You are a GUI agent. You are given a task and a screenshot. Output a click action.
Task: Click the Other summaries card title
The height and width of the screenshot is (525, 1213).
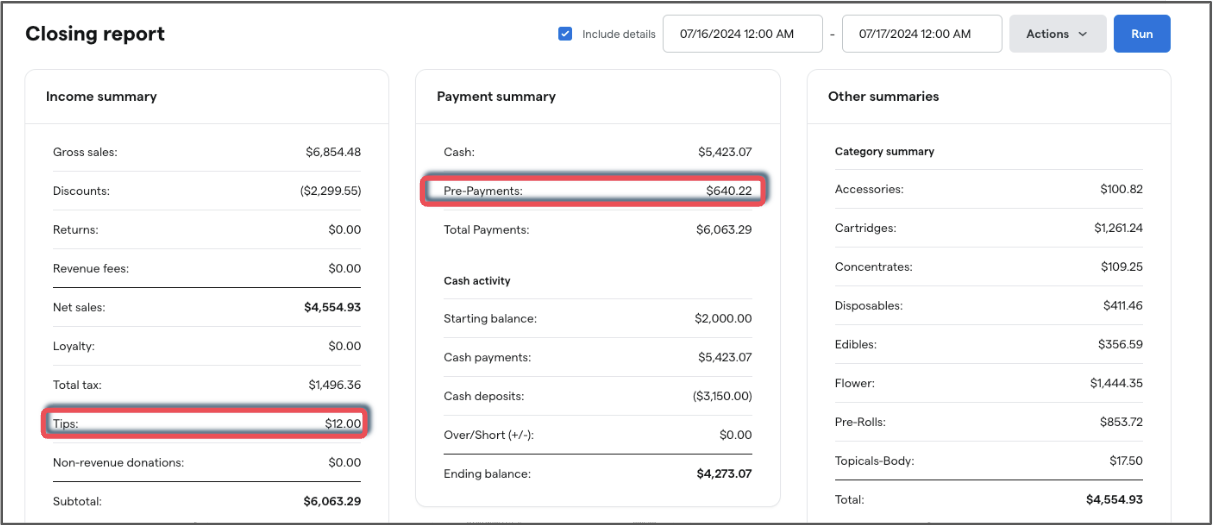(x=883, y=97)
